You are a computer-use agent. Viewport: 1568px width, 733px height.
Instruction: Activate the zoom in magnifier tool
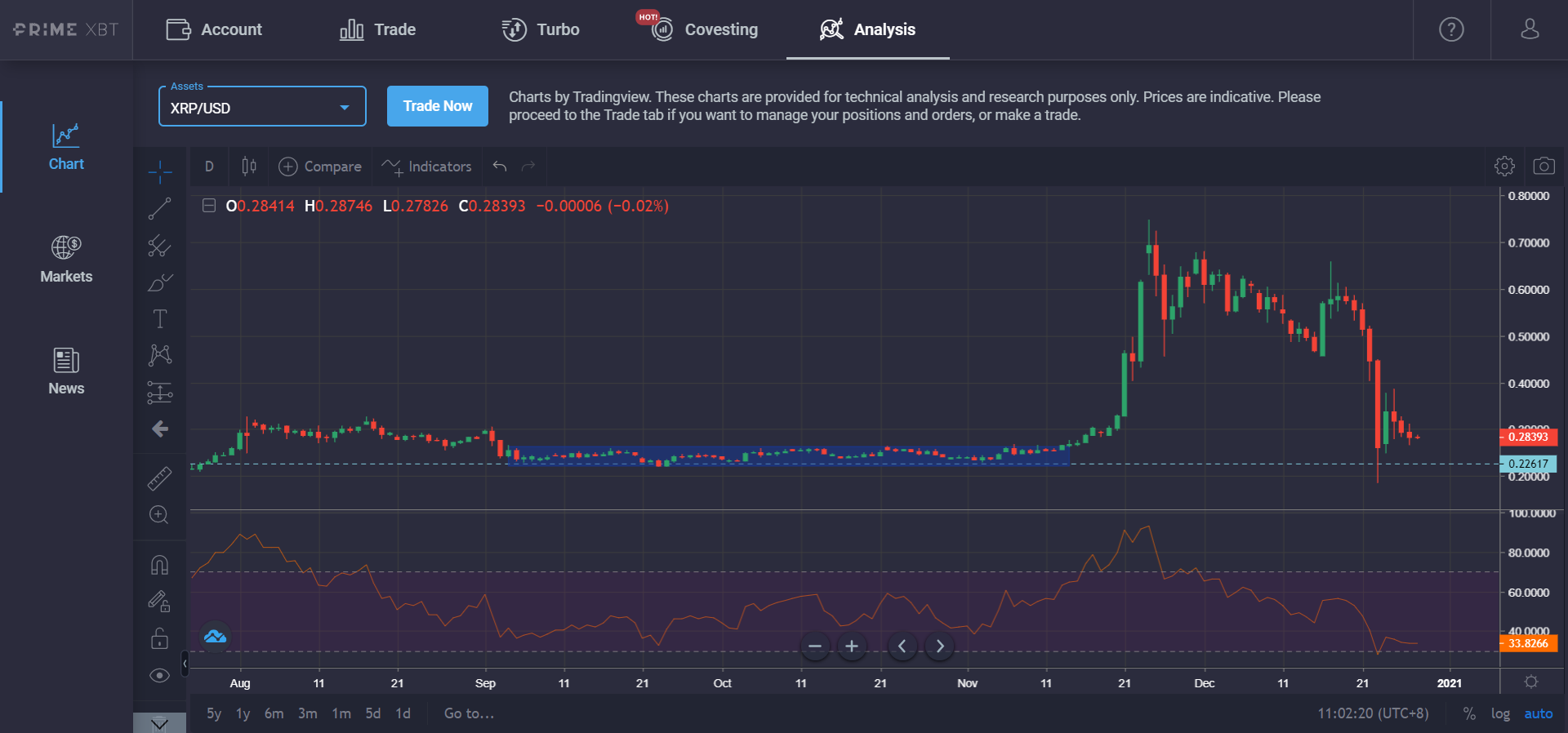tap(159, 515)
